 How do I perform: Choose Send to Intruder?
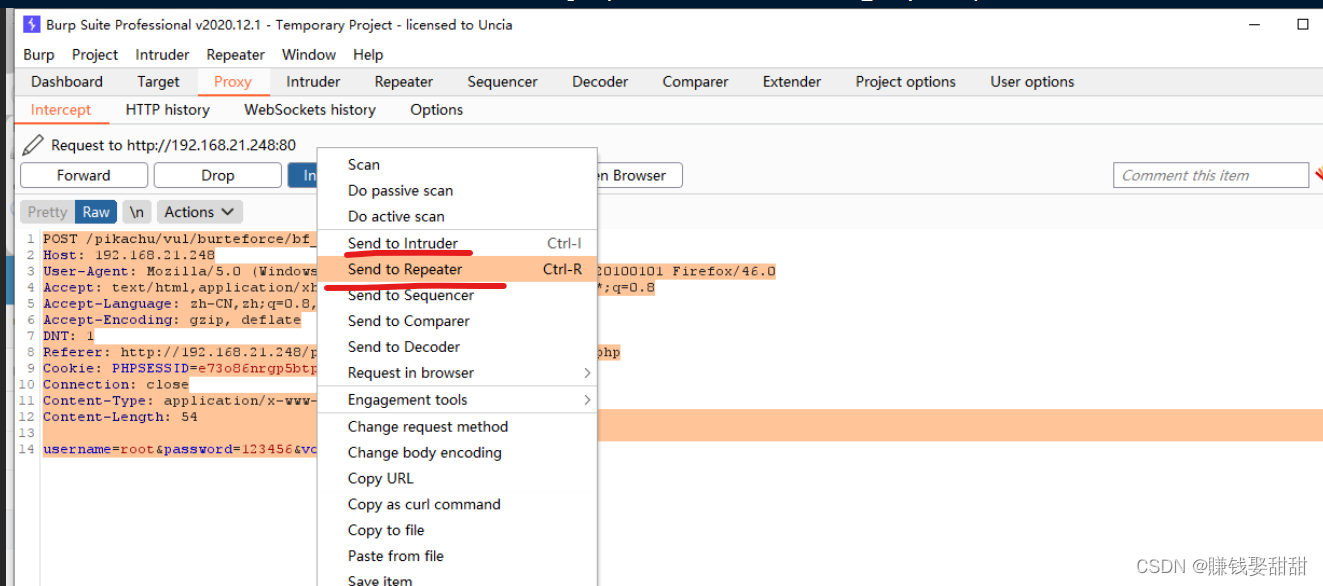(457, 243)
